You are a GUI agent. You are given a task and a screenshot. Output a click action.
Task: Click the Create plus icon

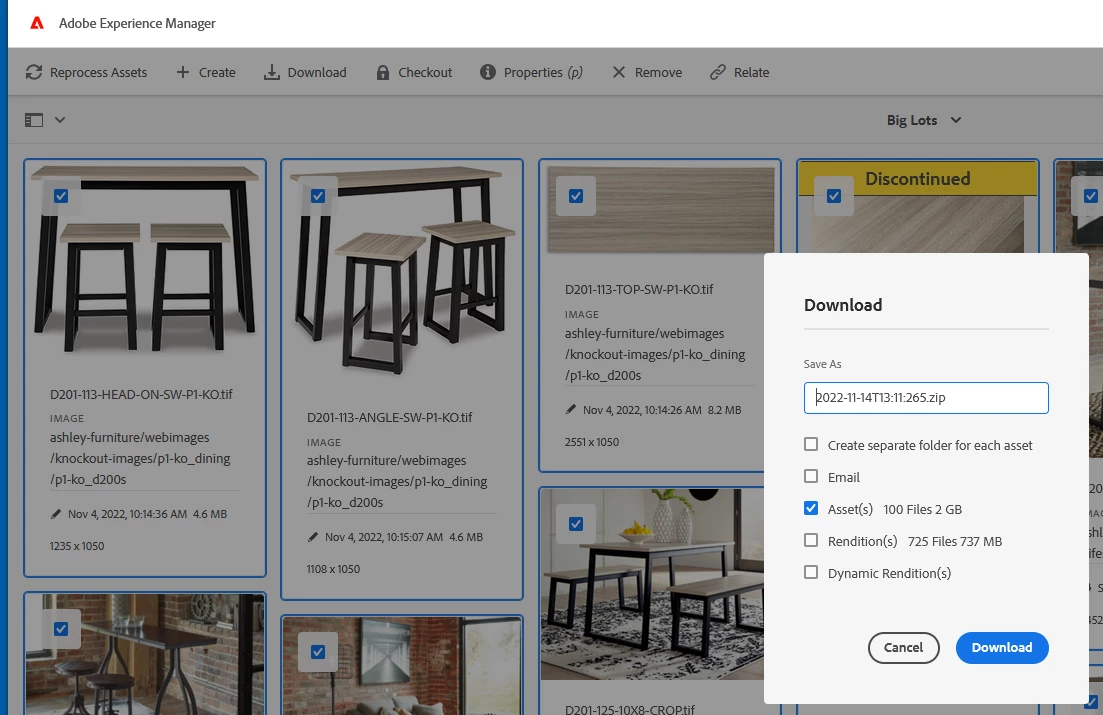tap(183, 72)
